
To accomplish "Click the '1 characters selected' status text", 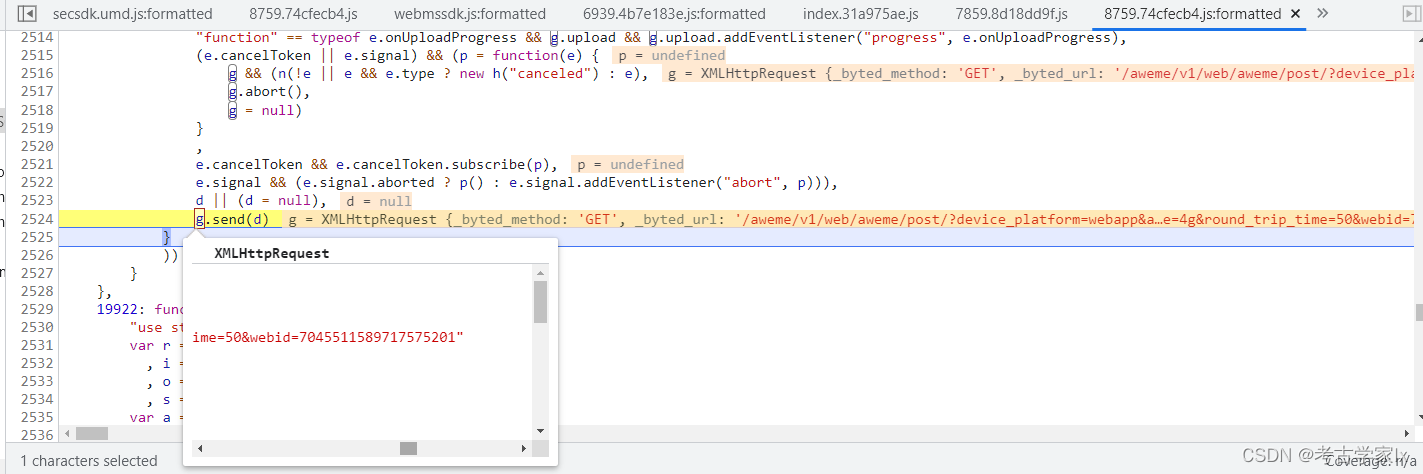I will [x=89, y=461].
